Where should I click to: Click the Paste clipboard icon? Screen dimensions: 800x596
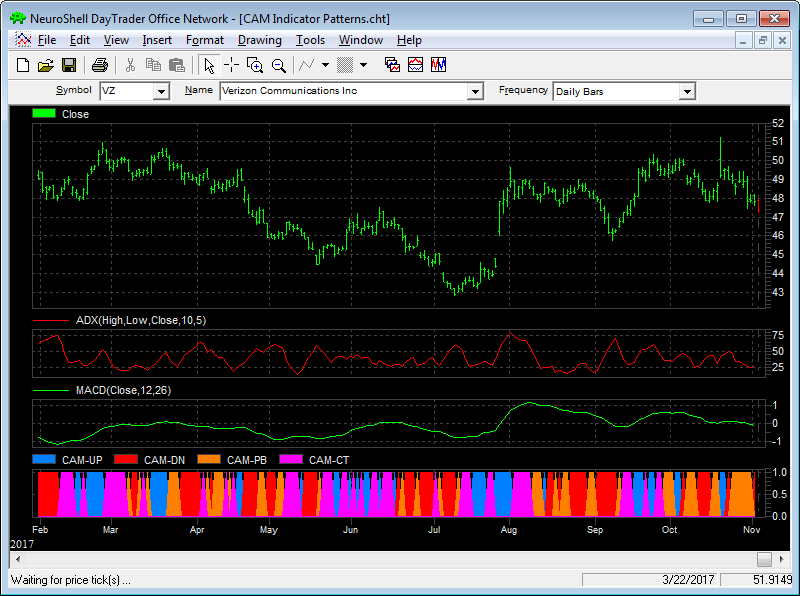tap(177, 65)
